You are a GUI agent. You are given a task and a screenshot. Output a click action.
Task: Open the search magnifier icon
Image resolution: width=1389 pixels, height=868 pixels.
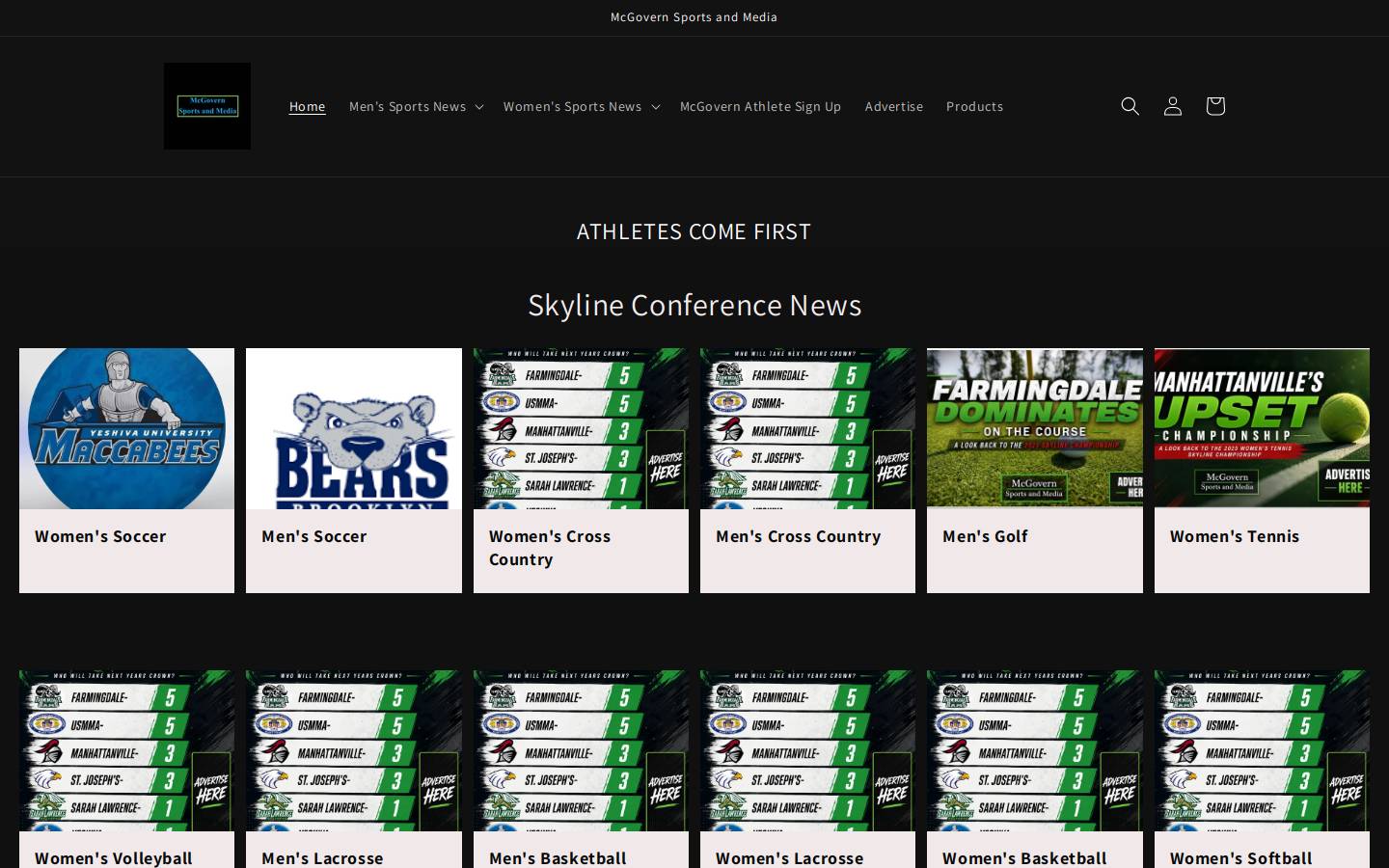click(x=1130, y=106)
